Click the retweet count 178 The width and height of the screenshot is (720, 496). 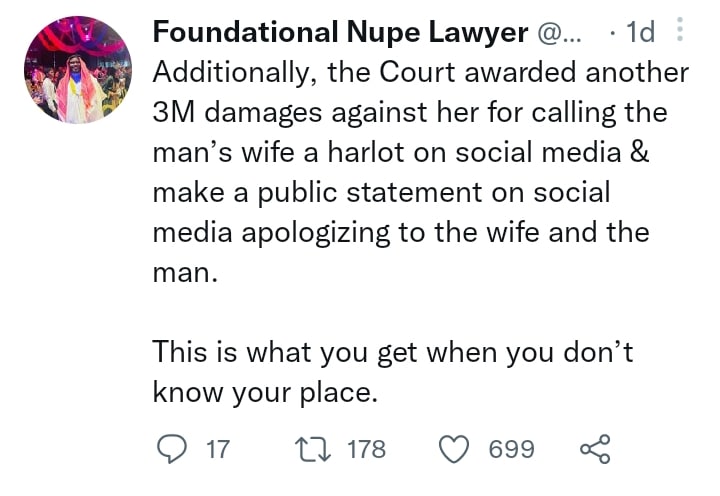[365, 449]
